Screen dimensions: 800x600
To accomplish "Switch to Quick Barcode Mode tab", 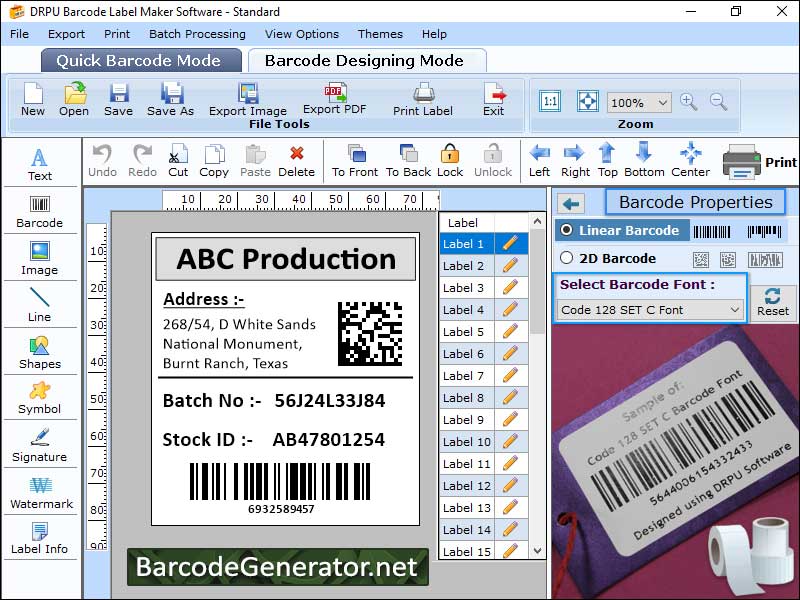I will (140, 60).
